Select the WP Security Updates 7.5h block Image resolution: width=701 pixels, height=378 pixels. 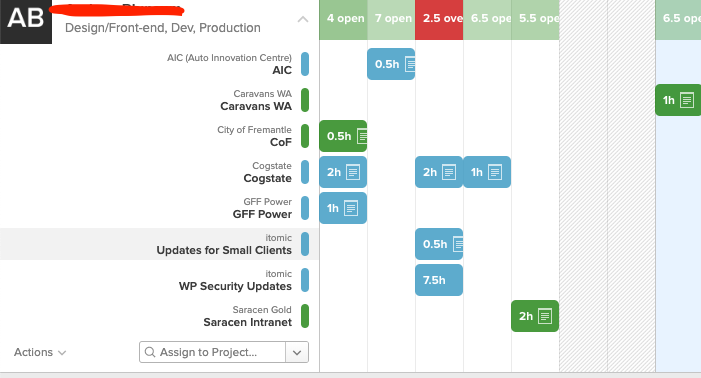[439, 280]
